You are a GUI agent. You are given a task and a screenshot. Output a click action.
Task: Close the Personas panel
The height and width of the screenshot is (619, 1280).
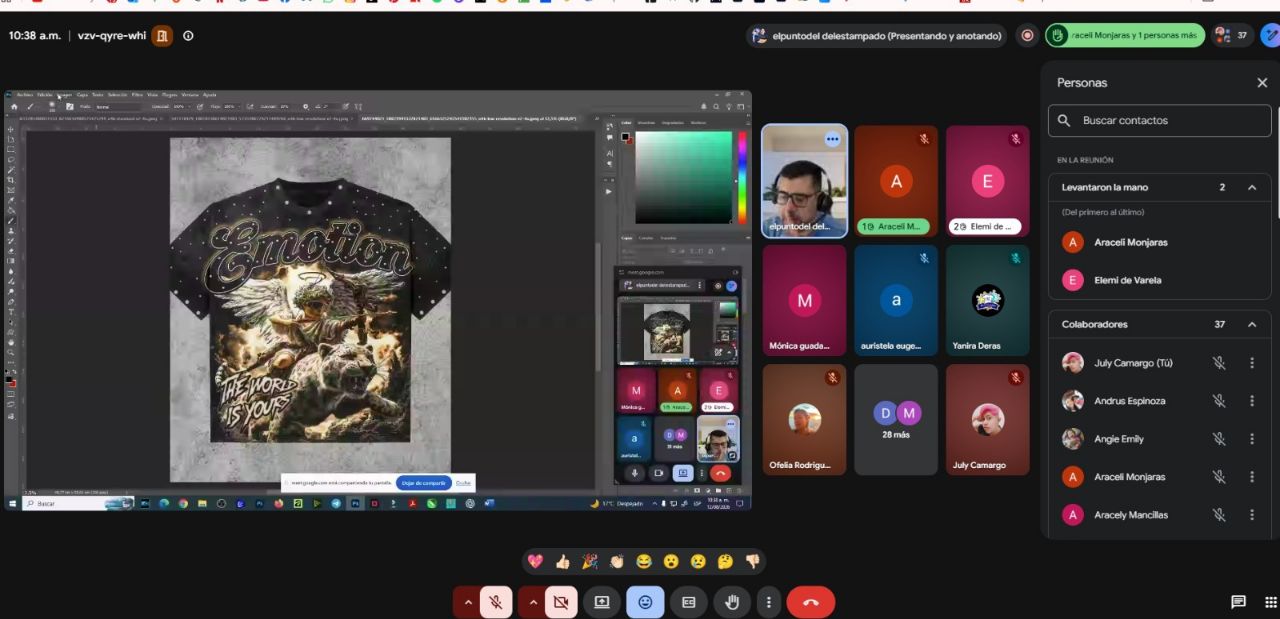(x=1262, y=83)
